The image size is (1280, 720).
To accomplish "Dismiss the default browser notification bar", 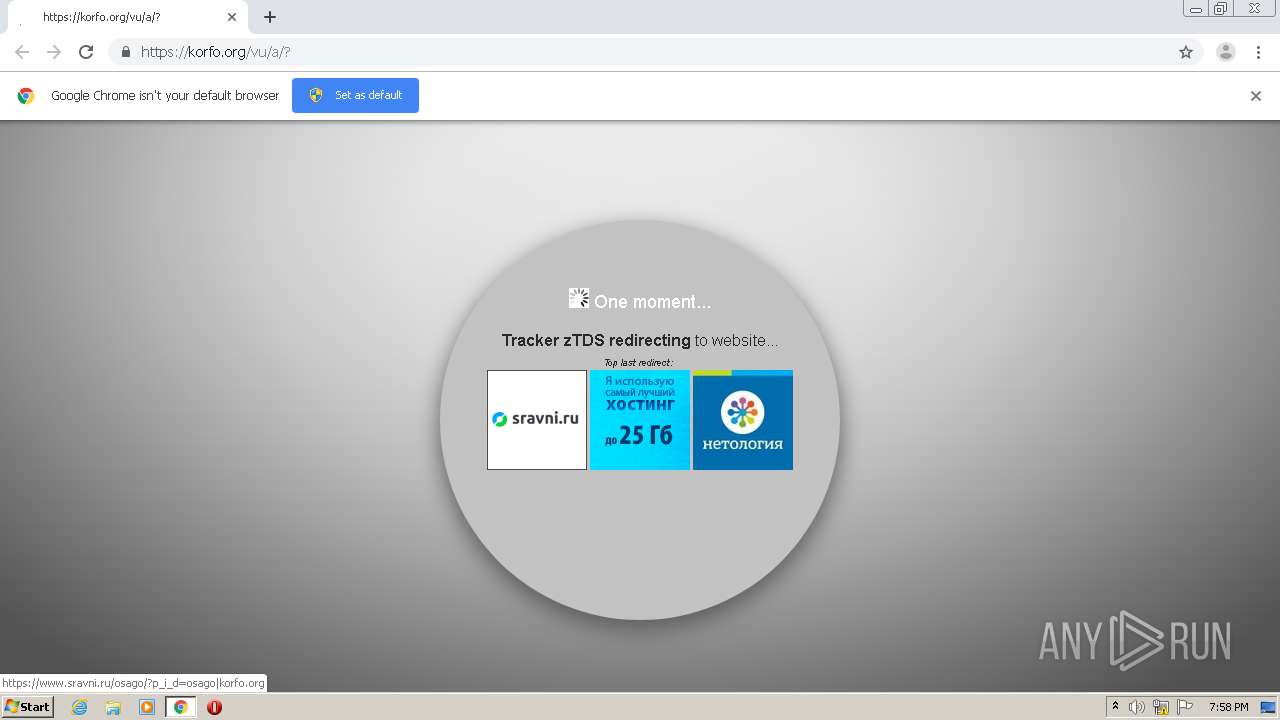I will [1256, 96].
